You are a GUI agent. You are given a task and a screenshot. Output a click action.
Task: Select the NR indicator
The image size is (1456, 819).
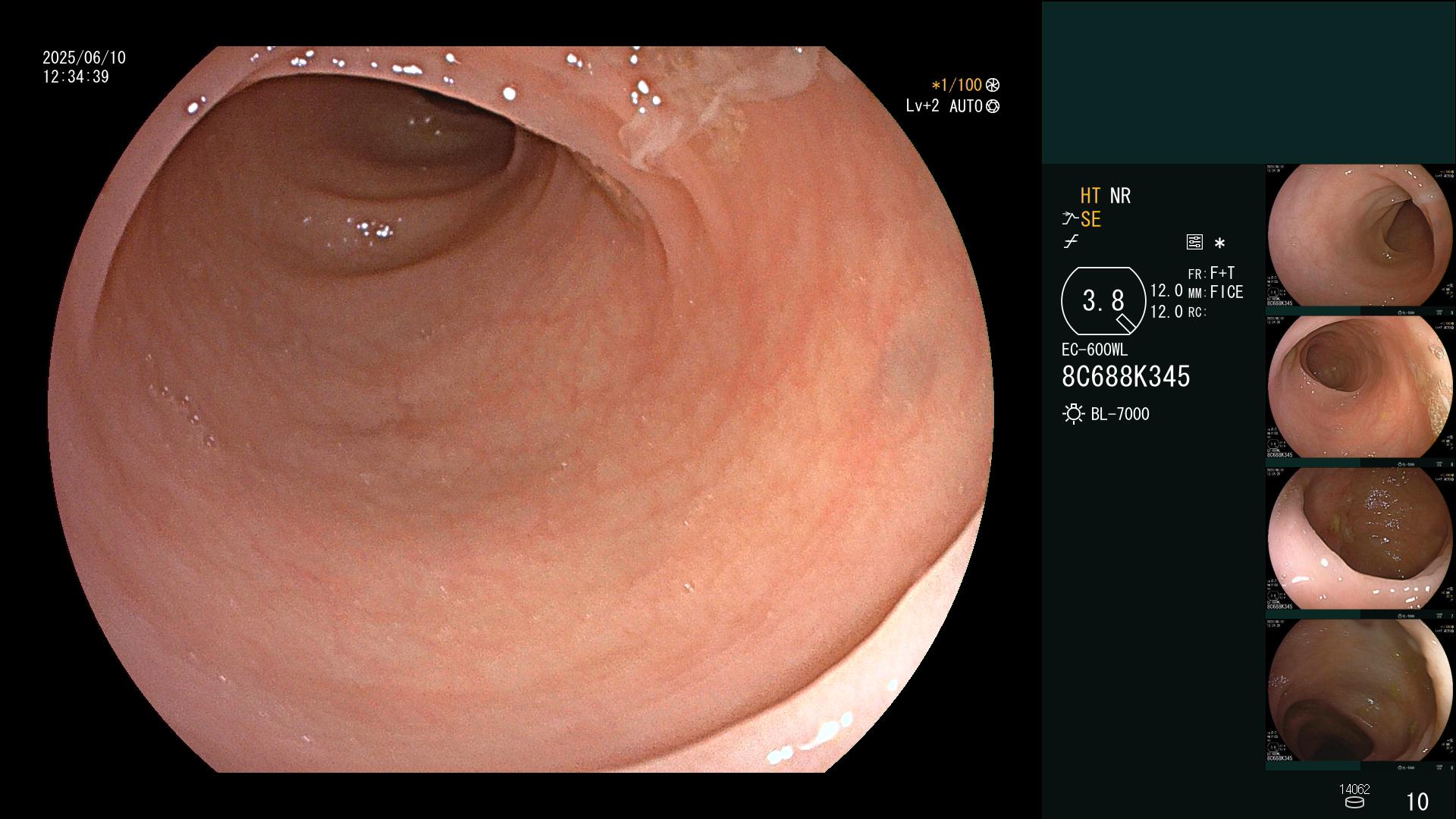click(x=1120, y=196)
